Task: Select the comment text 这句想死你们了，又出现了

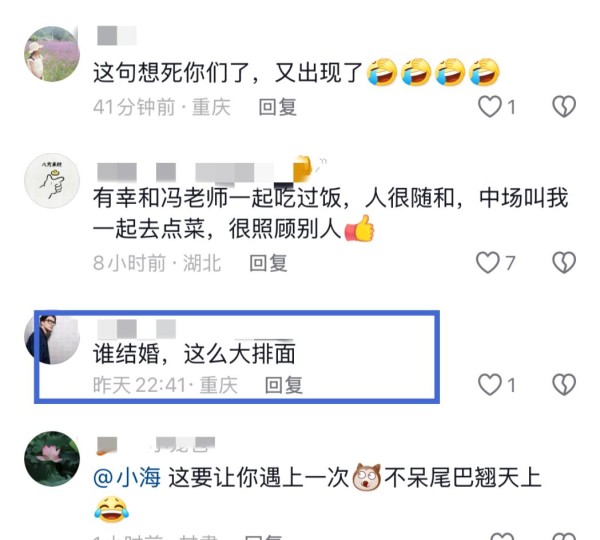Action: (228, 72)
